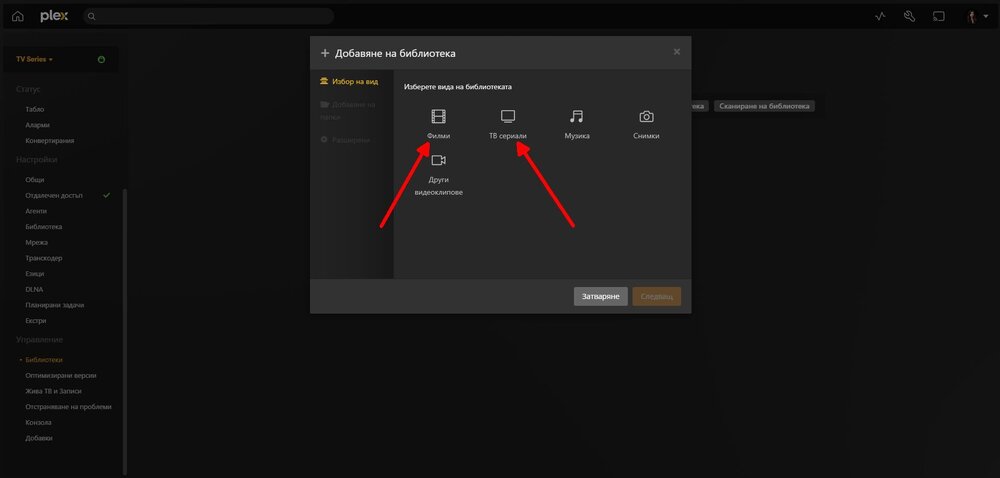Screen dimensions: 1000x478
Task: Open Езици settings
Action: point(35,273)
